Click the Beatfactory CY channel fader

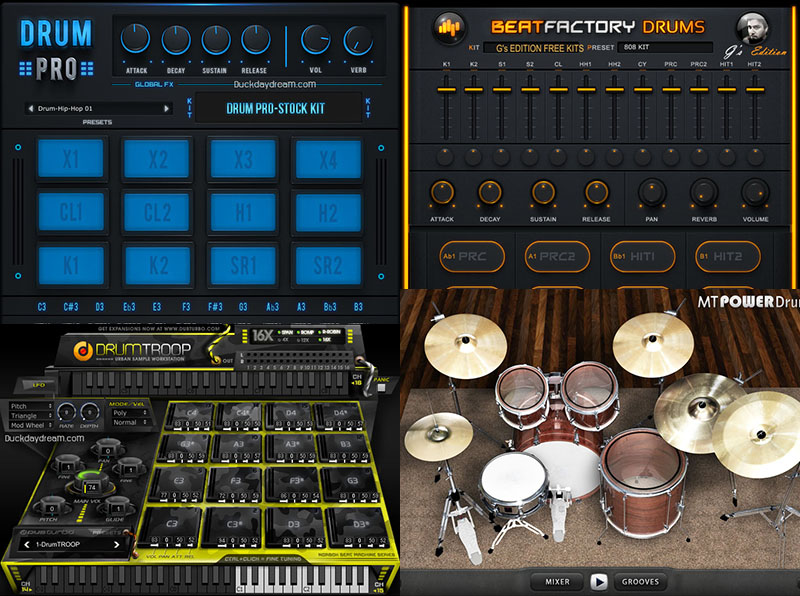(x=642, y=90)
